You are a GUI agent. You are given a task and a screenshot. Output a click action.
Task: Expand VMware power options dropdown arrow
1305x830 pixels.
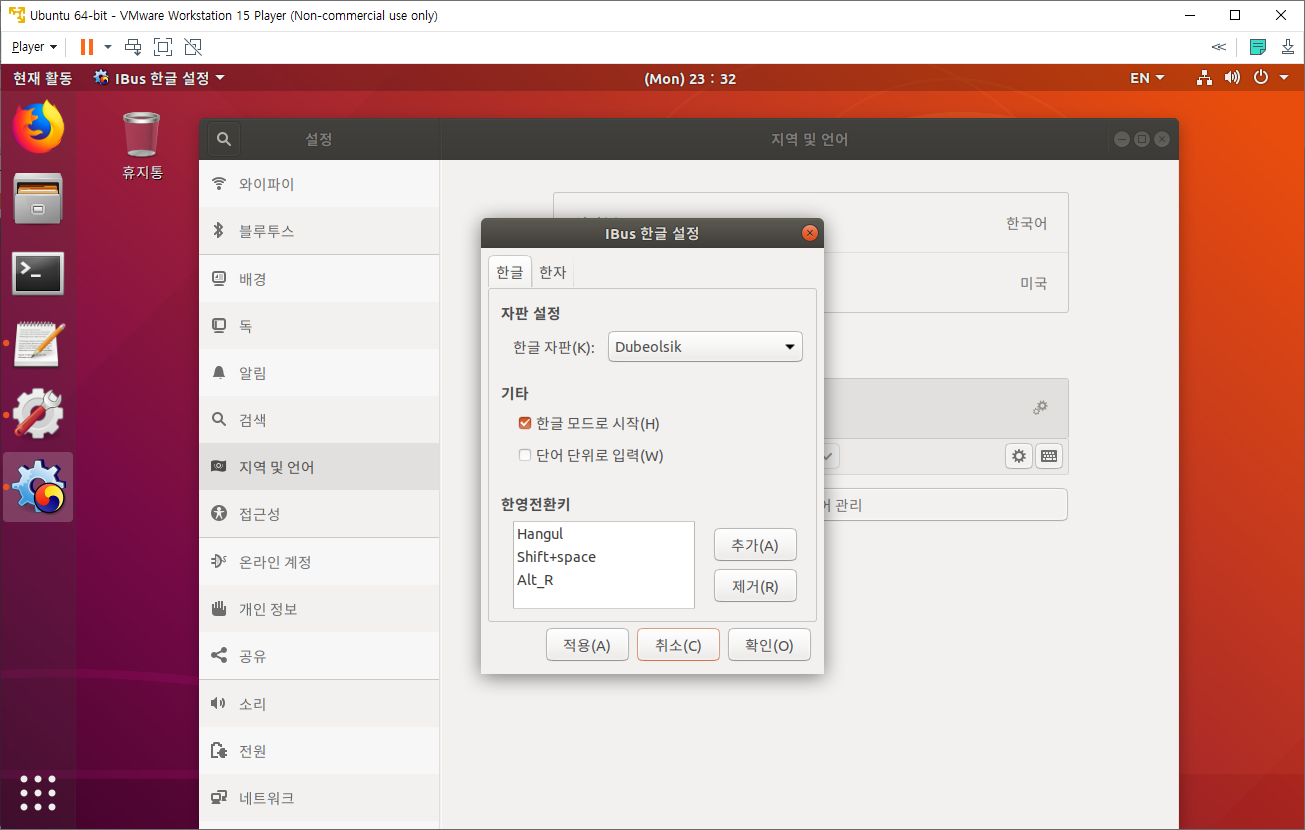coord(108,46)
